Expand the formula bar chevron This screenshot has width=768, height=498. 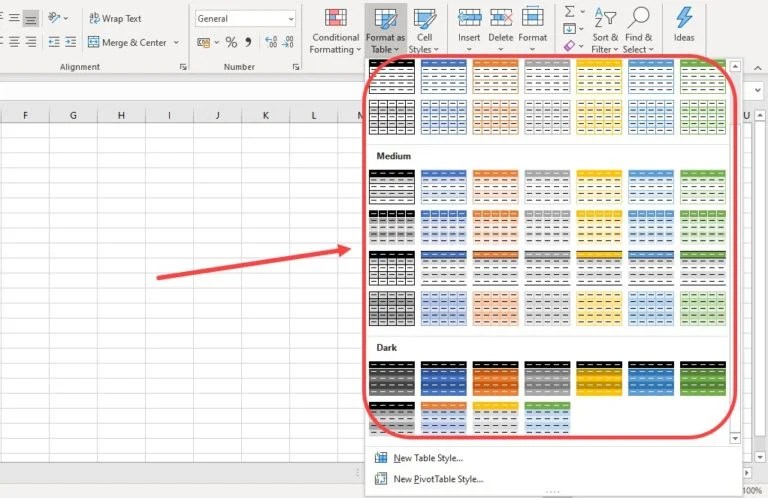click(x=758, y=90)
